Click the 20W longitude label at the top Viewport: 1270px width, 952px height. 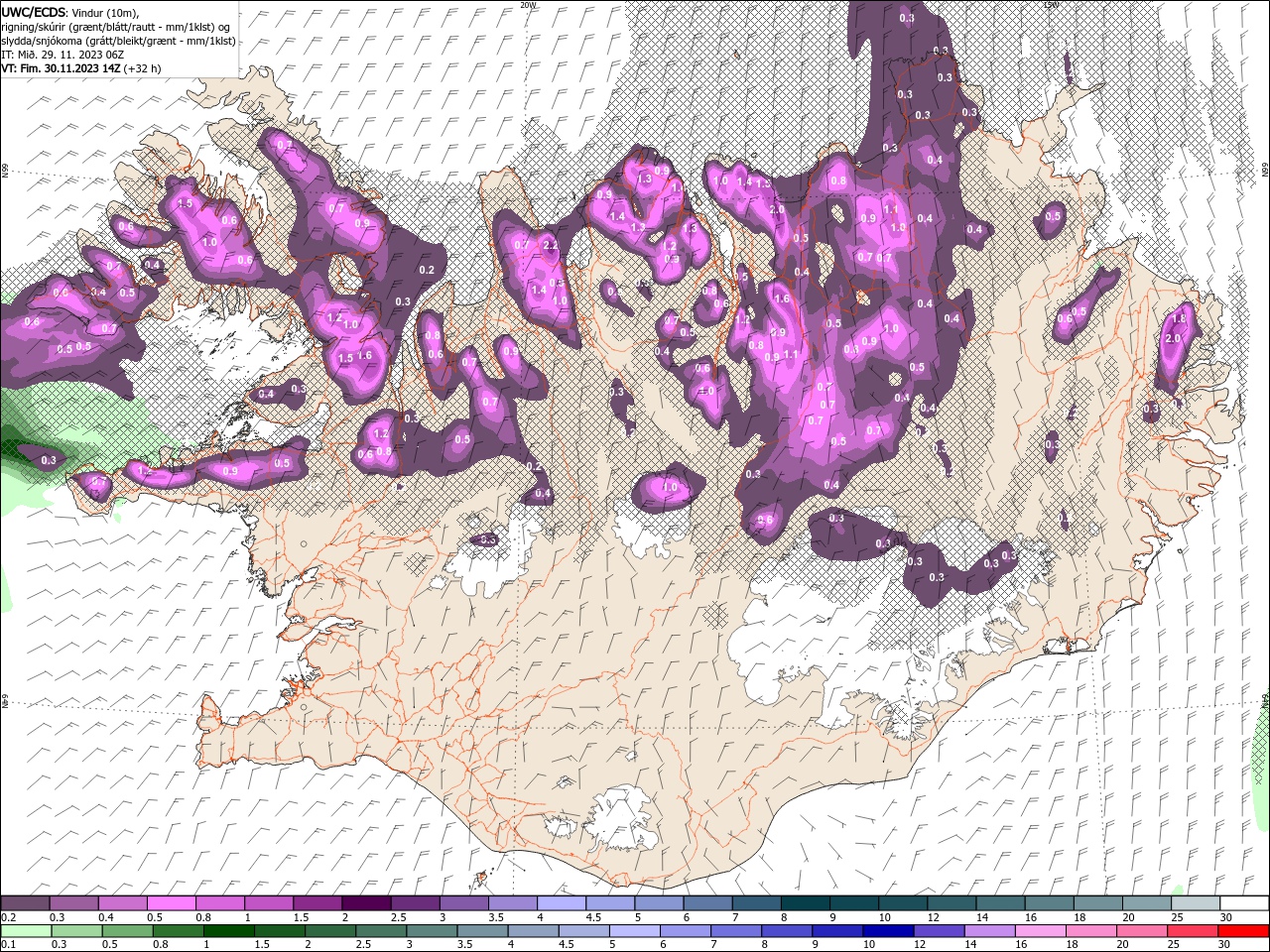528,5
